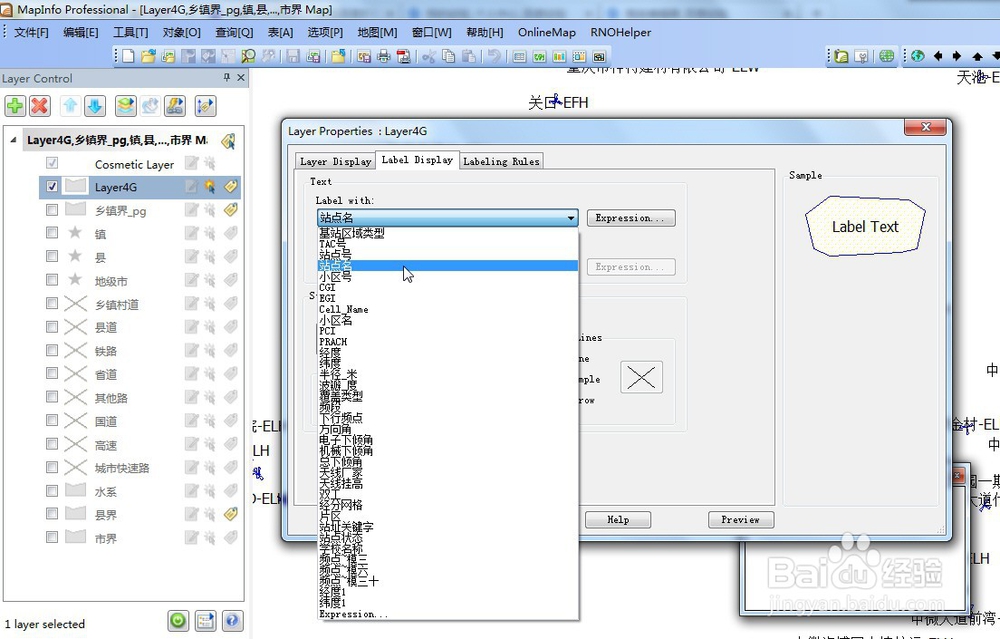Click the Preview button in Layer Properties
Image resolution: width=1000 pixels, height=639 pixels.
click(740, 520)
